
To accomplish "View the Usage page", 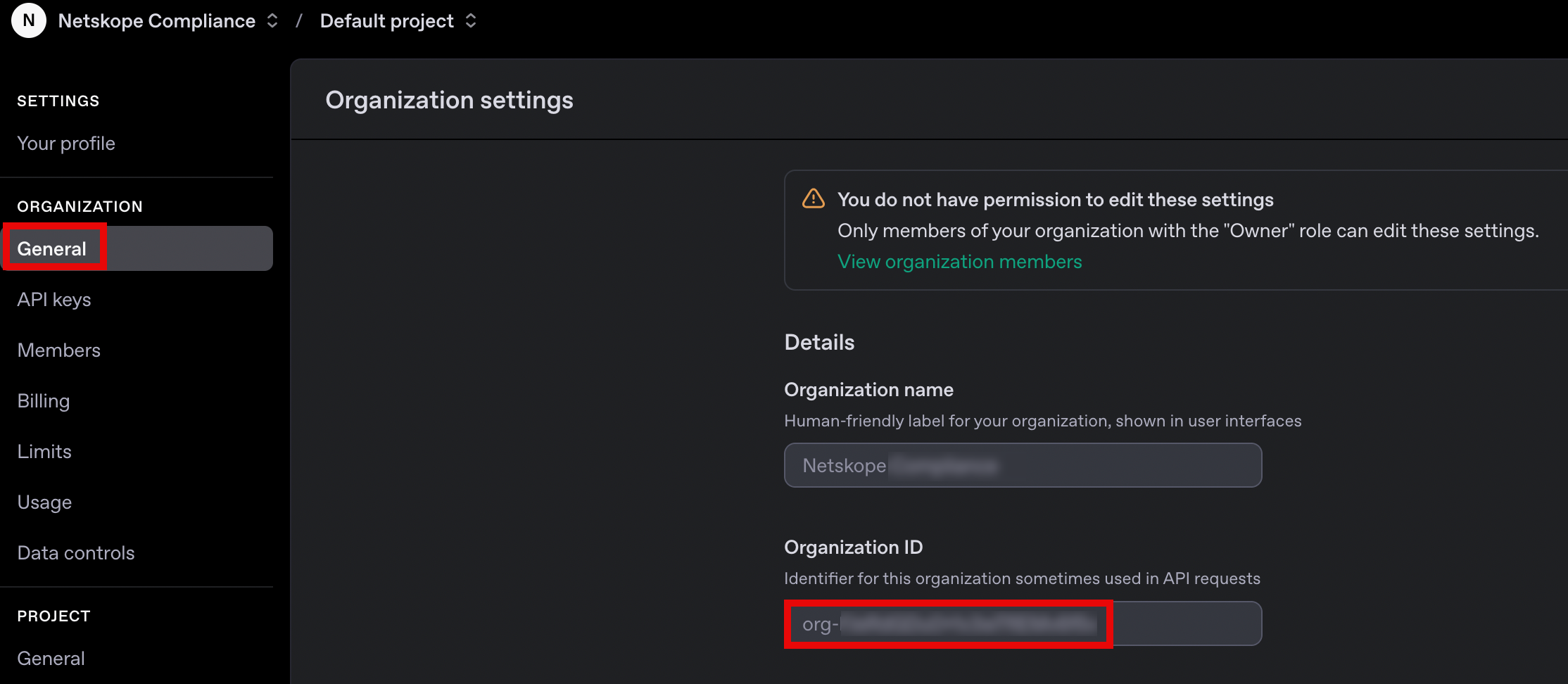I will [44, 502].
